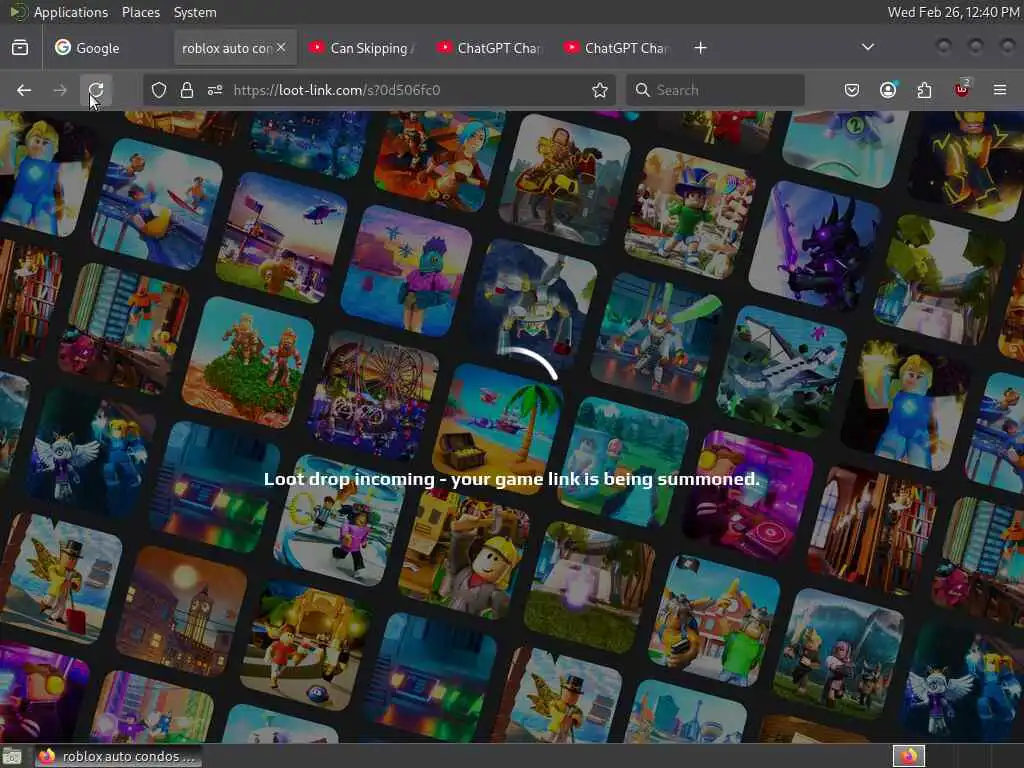
Task: Click the roblox auto condos taskbar window button
Action: (x=118, y=756)
